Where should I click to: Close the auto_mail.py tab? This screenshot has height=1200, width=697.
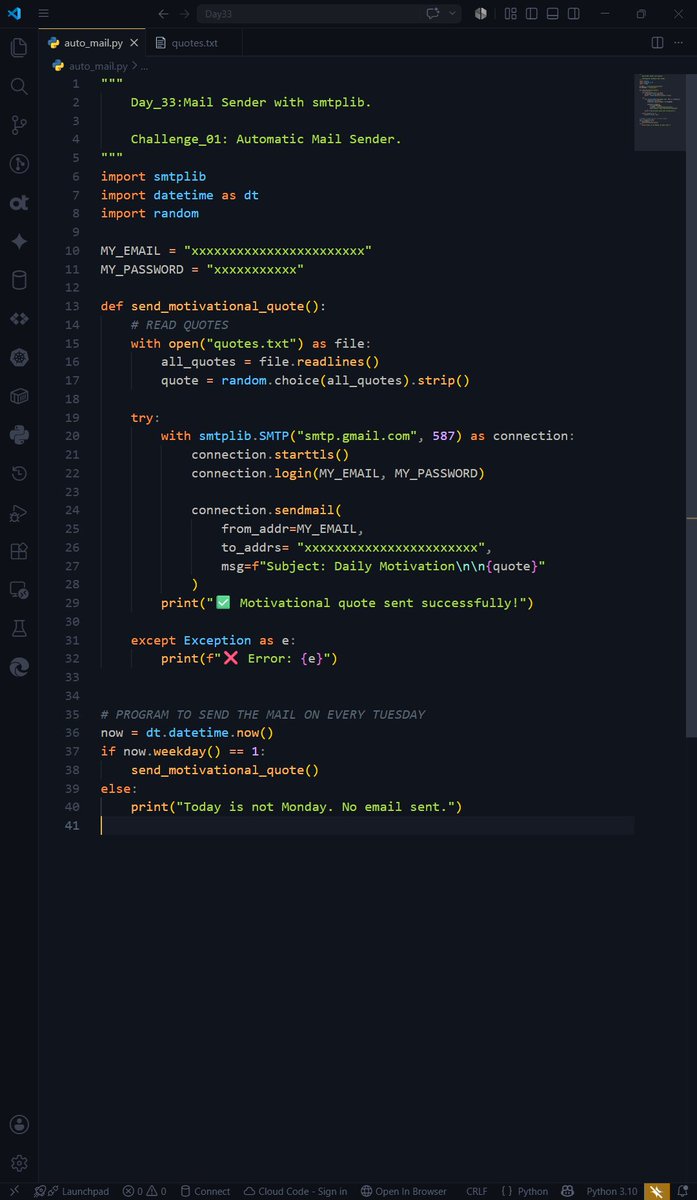pyautogui.click(x=133, y=43)
